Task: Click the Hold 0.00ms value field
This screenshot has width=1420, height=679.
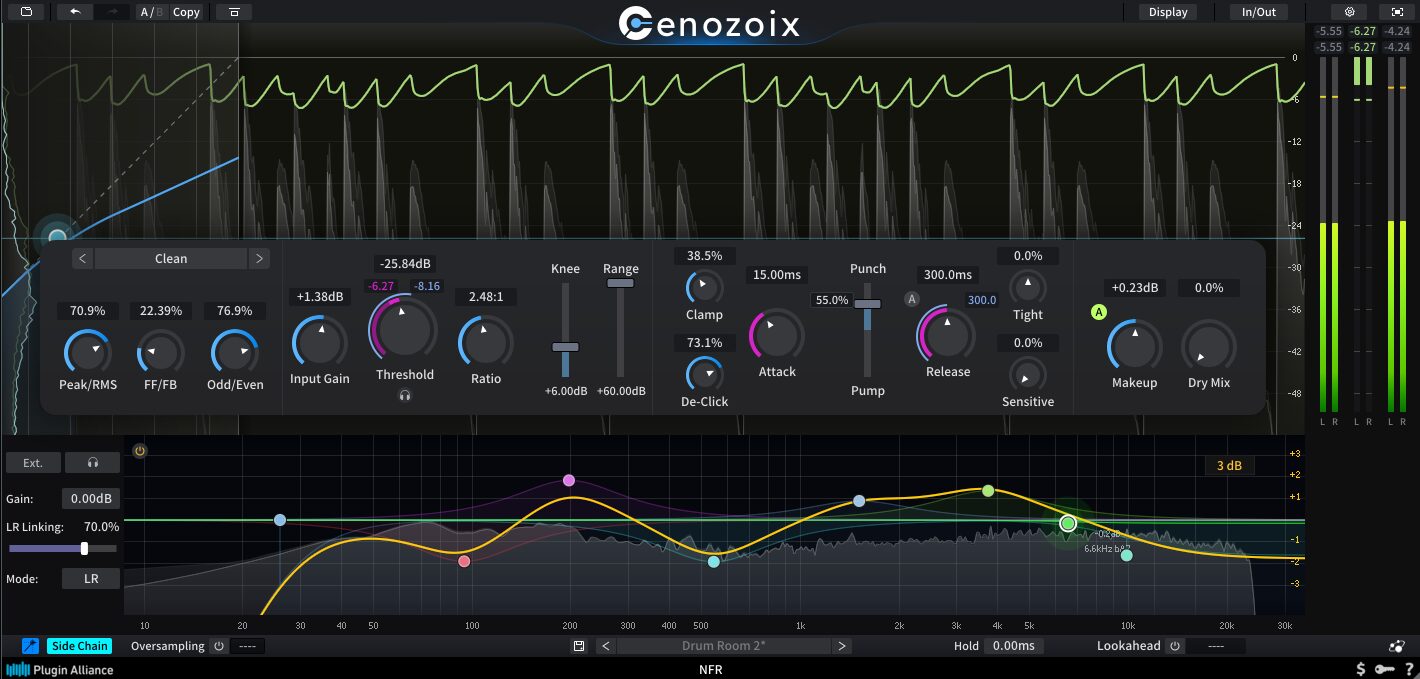Action: tap(1014, 646)
